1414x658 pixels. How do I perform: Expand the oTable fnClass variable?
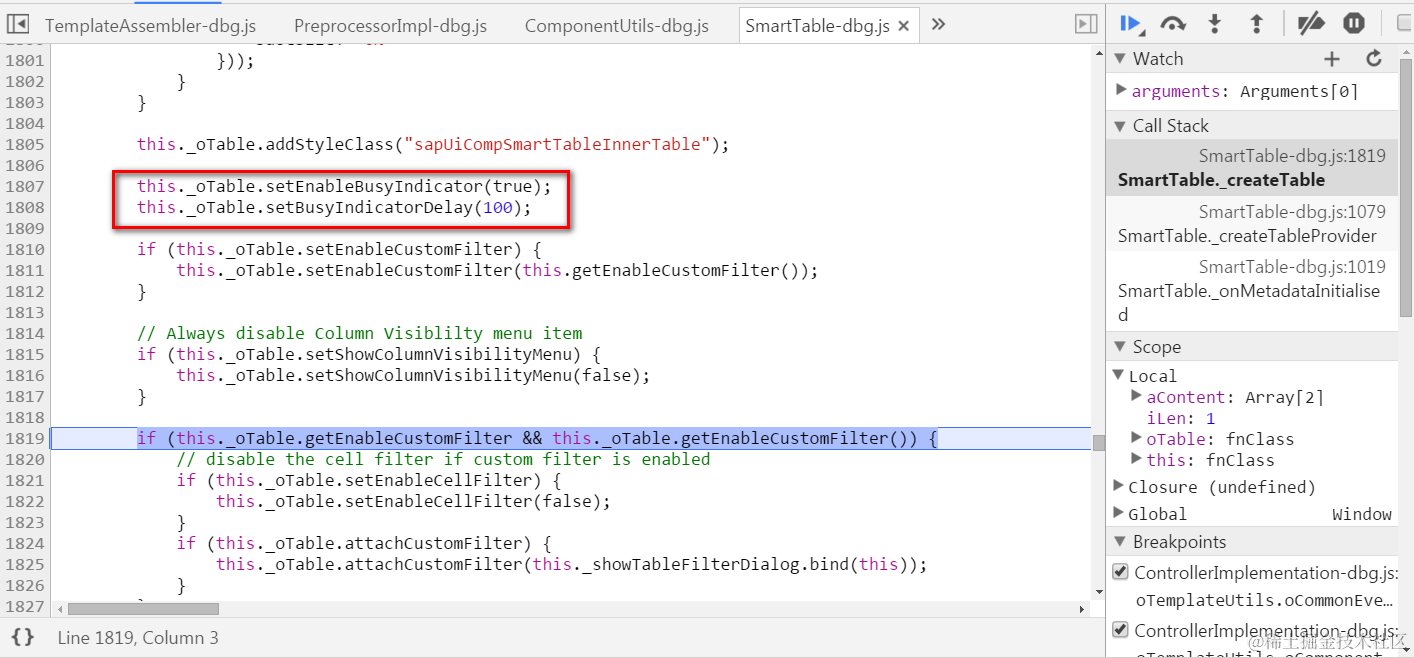click(x=1136, y=438)
